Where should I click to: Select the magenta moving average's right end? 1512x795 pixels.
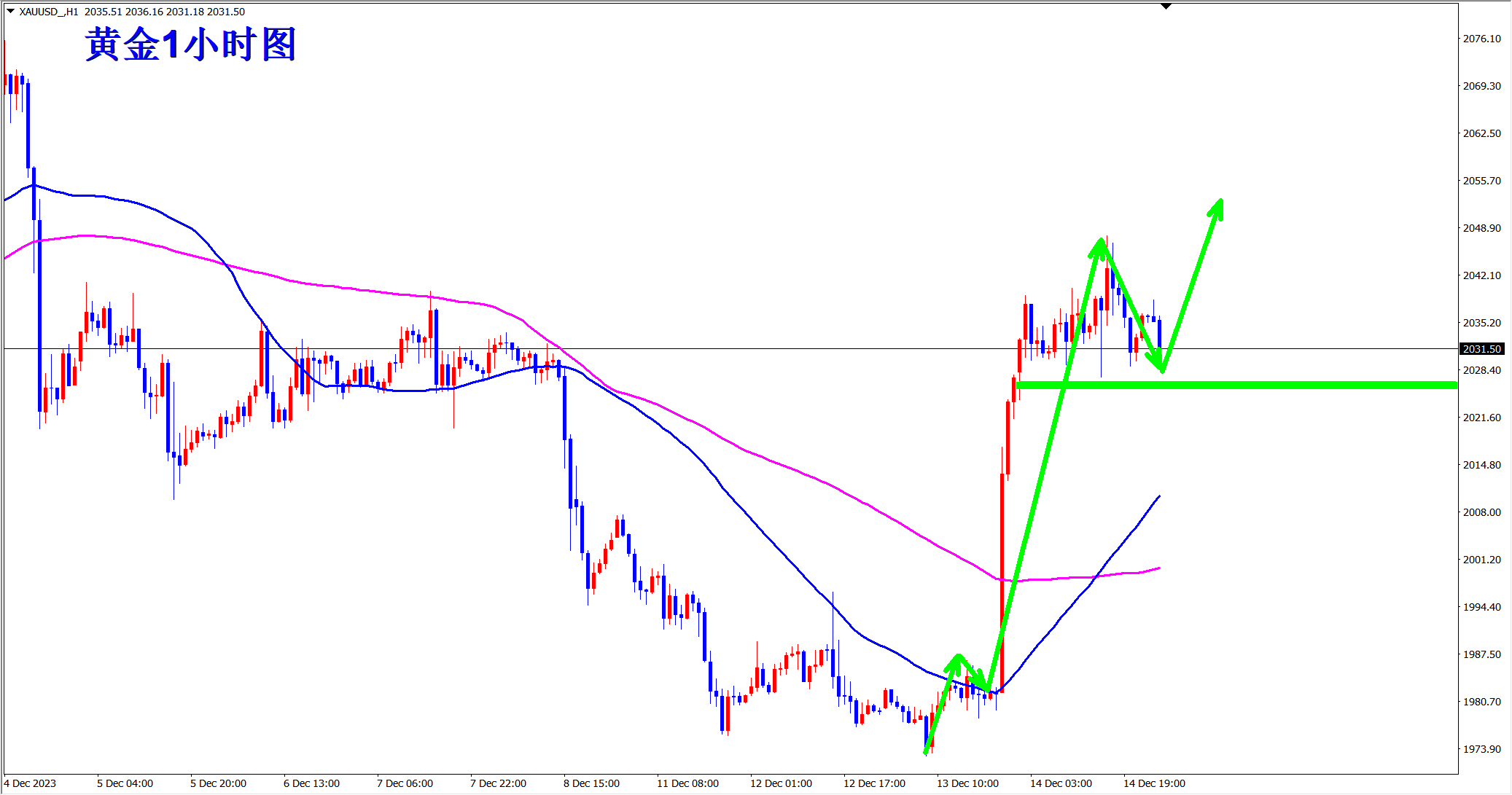click(x=1158, y=568)
